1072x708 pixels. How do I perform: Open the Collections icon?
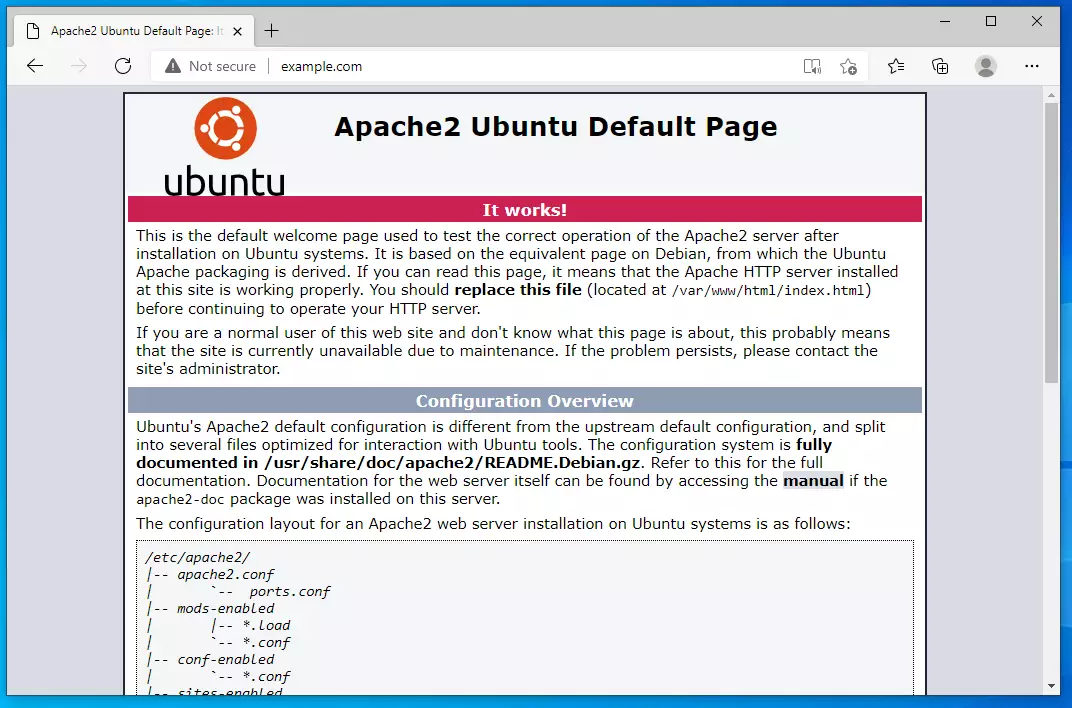point(940,66)
